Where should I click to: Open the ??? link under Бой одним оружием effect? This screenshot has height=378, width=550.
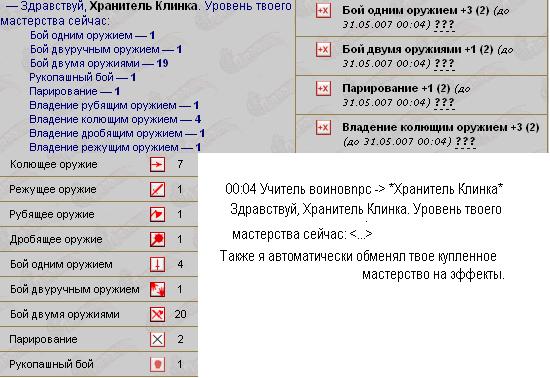pyautogui.click(x=444, y=25)
